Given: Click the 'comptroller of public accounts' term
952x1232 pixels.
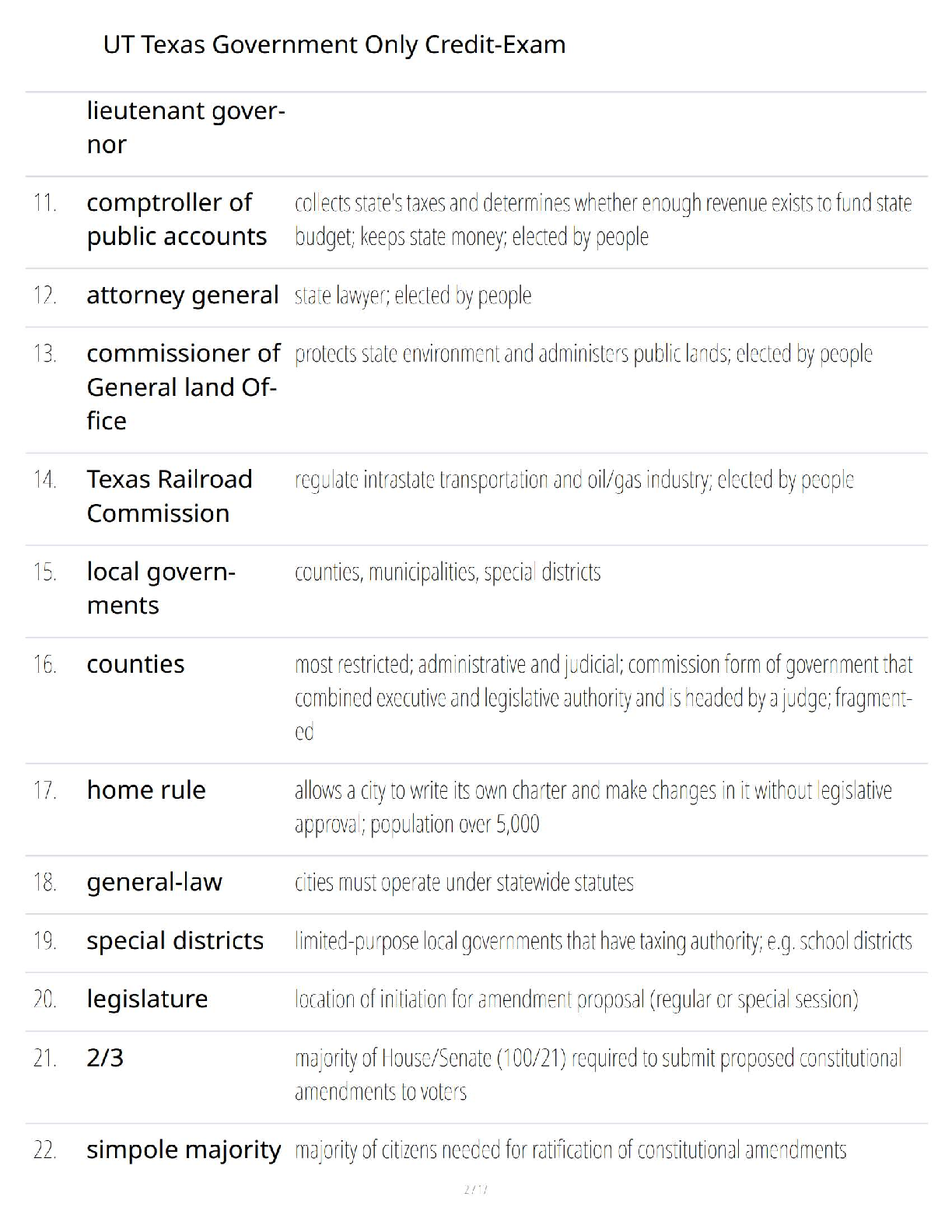Looking at the screenshot, I should click(x=177, y=219).
